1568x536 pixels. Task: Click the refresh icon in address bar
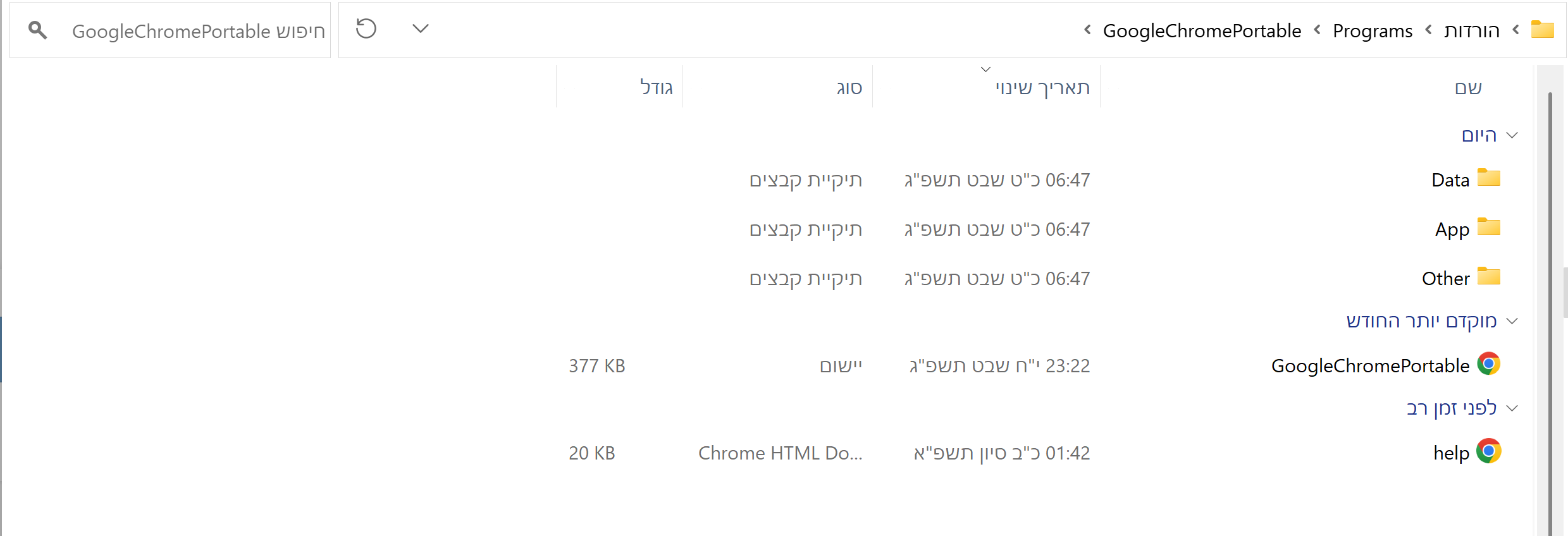click(x=366, y=29)
